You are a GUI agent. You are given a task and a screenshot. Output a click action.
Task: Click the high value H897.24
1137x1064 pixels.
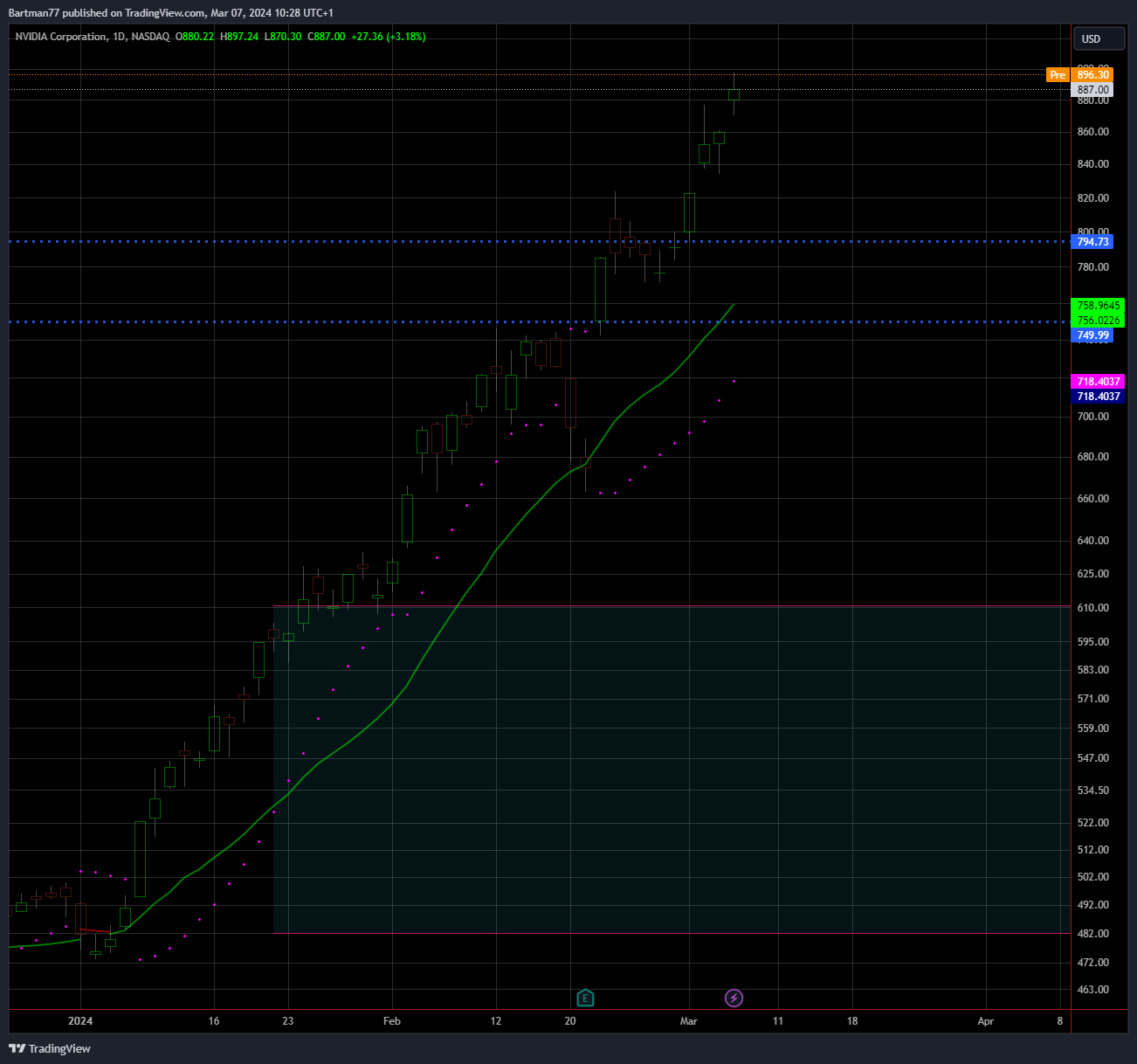(x=239, y=37)
